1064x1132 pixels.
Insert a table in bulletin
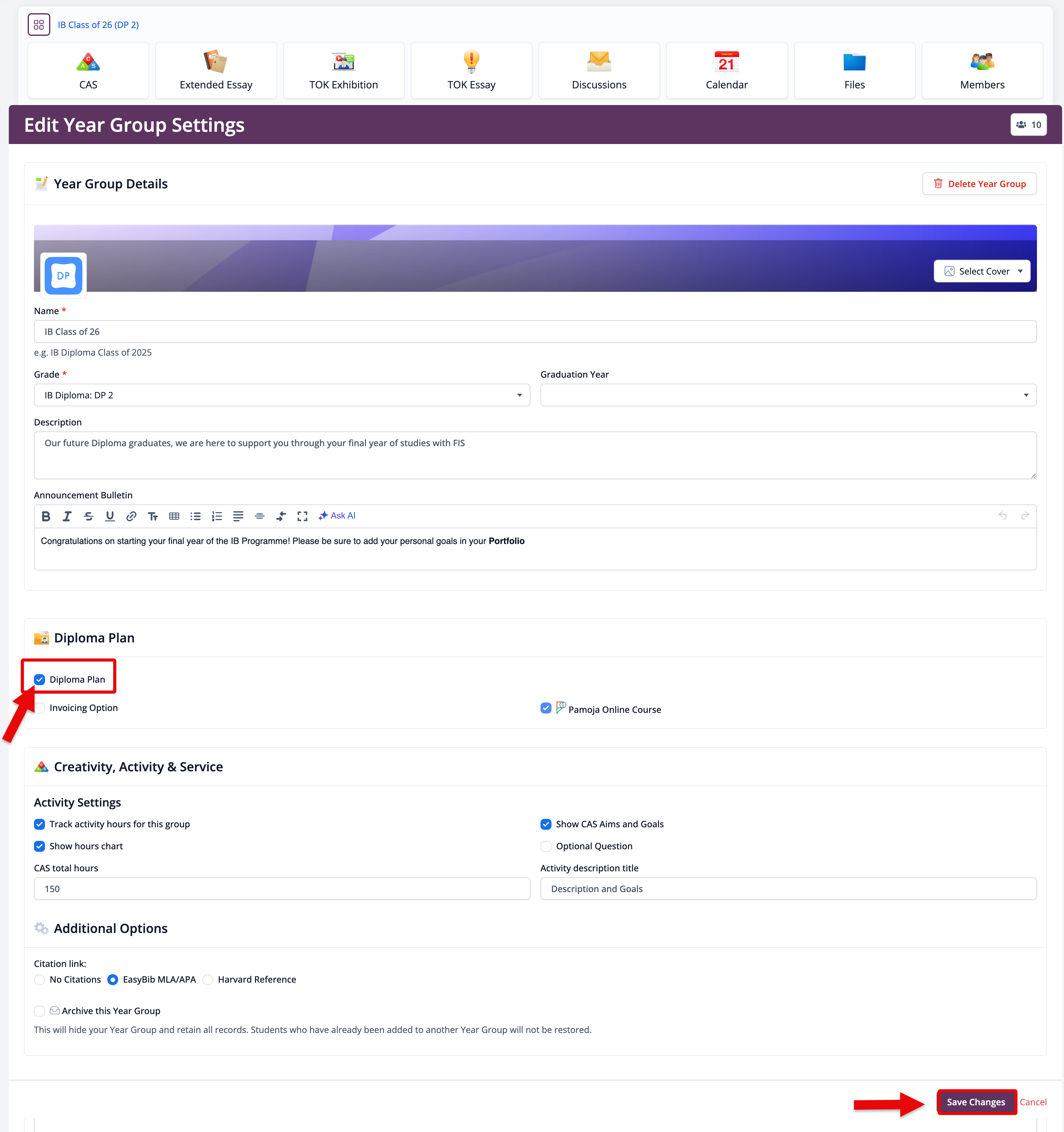pos(174,516)
